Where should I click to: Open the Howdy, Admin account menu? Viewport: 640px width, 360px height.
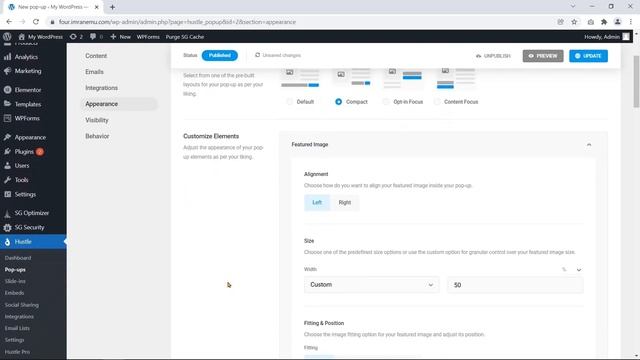tap(607, 37)
